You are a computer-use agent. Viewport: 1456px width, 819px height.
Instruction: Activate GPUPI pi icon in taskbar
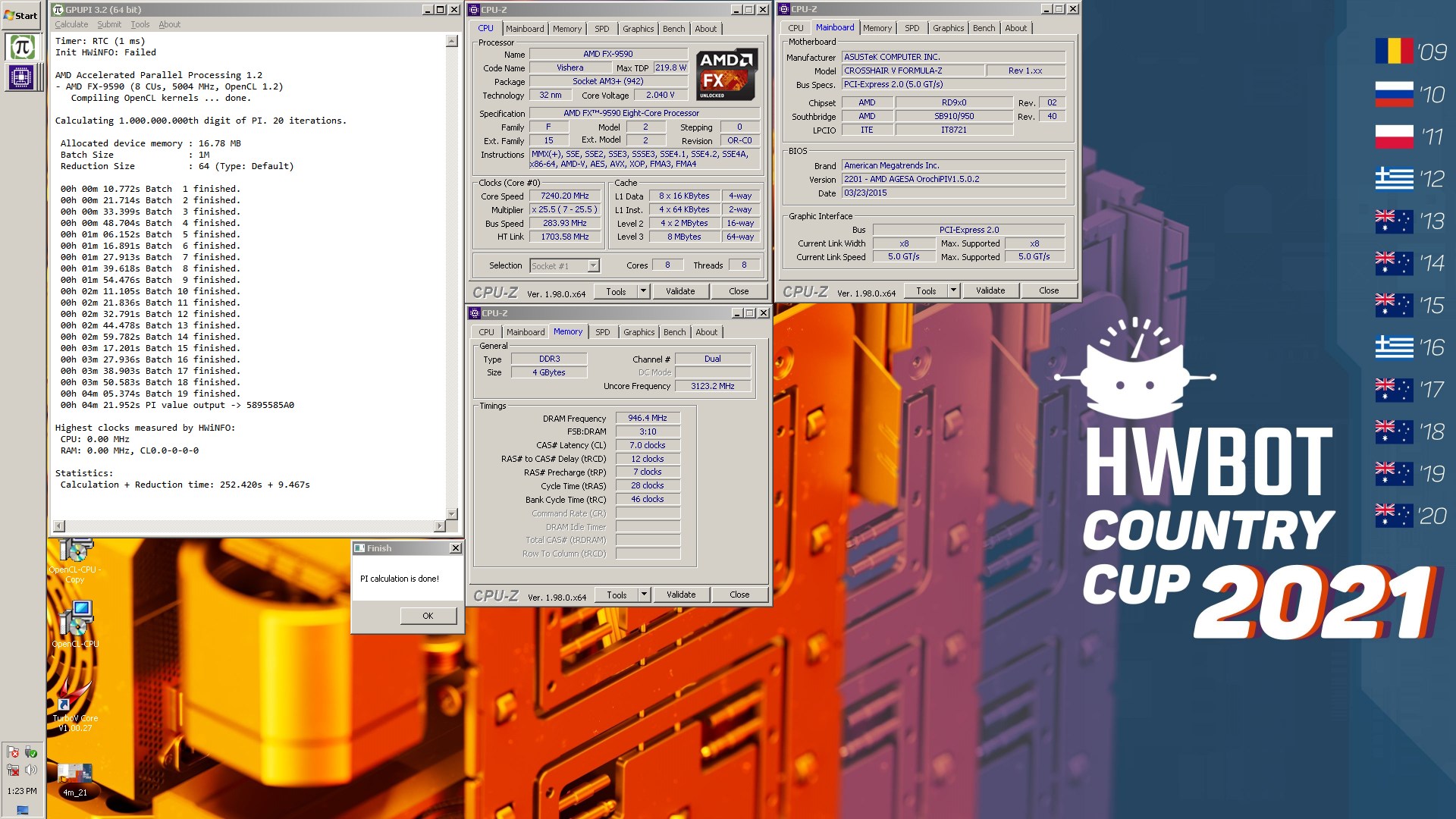click(x=22, y=48)
